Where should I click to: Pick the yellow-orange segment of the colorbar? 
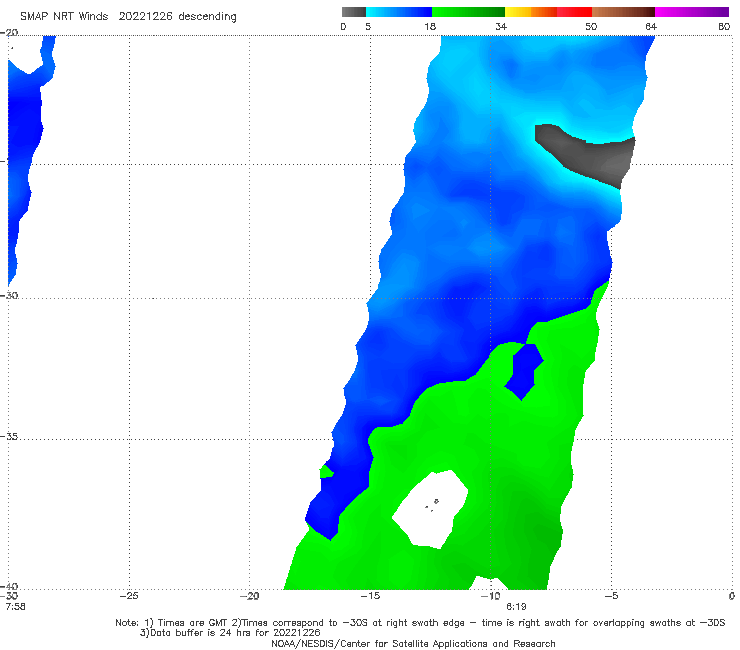531,12
